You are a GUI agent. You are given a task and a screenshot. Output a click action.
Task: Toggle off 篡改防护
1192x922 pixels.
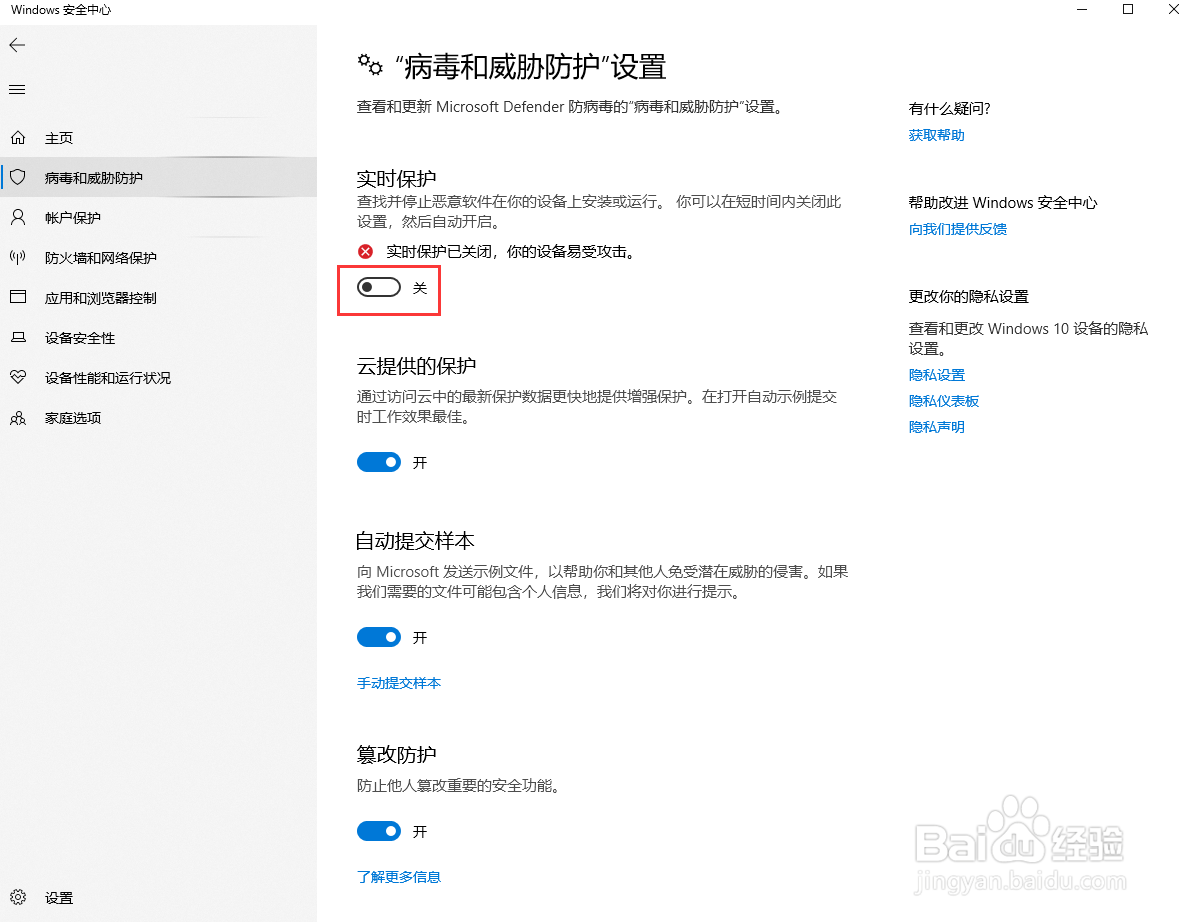[378, 831]
